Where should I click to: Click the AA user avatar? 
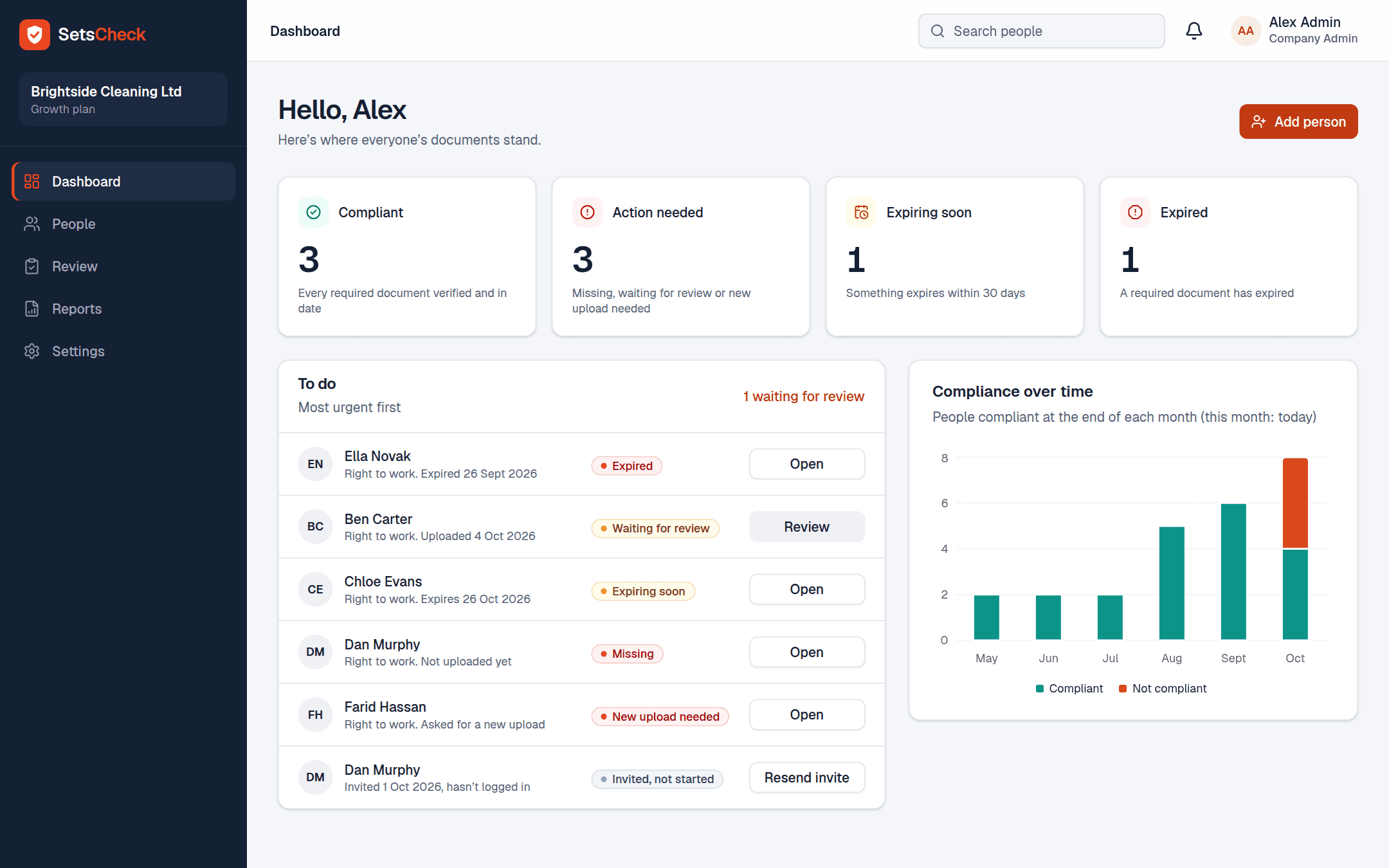click(x=1246, y=31)
